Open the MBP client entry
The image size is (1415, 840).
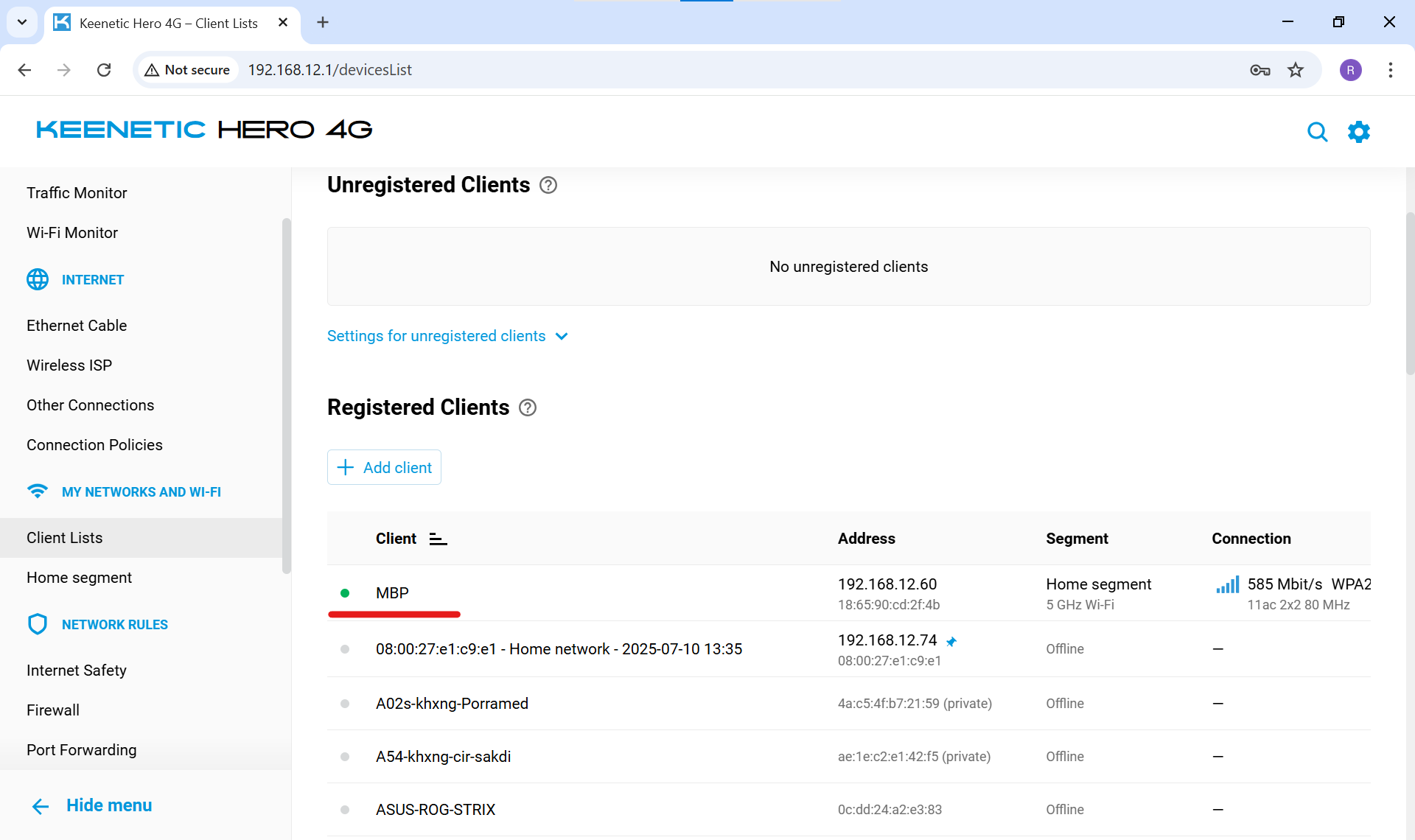point(392,593)
